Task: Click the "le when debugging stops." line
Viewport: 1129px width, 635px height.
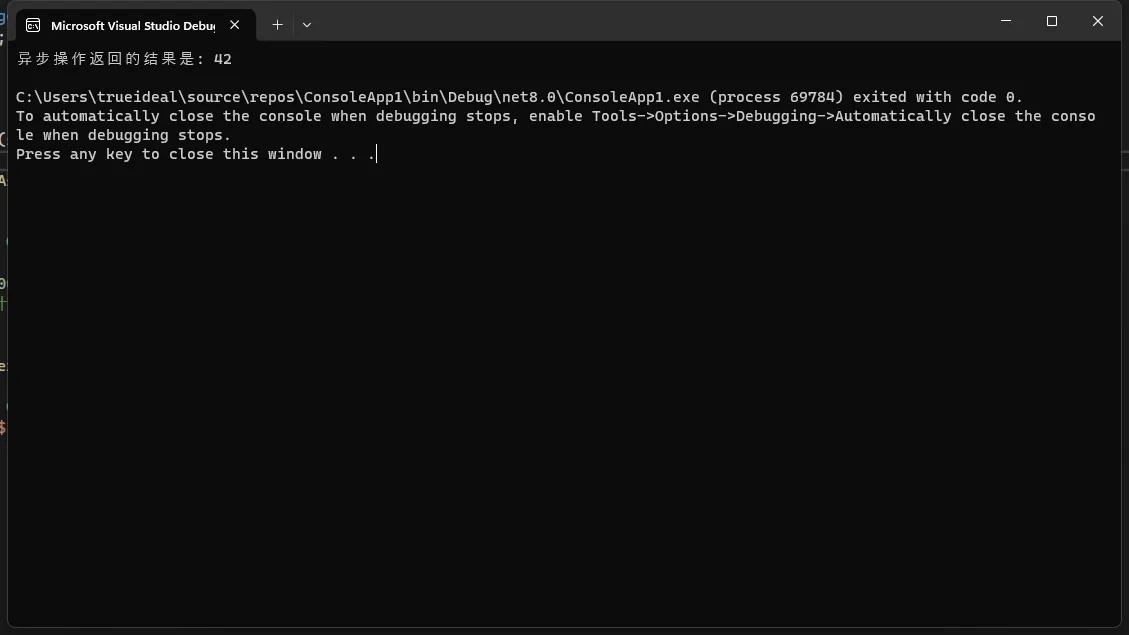Action: click(123, 135)
